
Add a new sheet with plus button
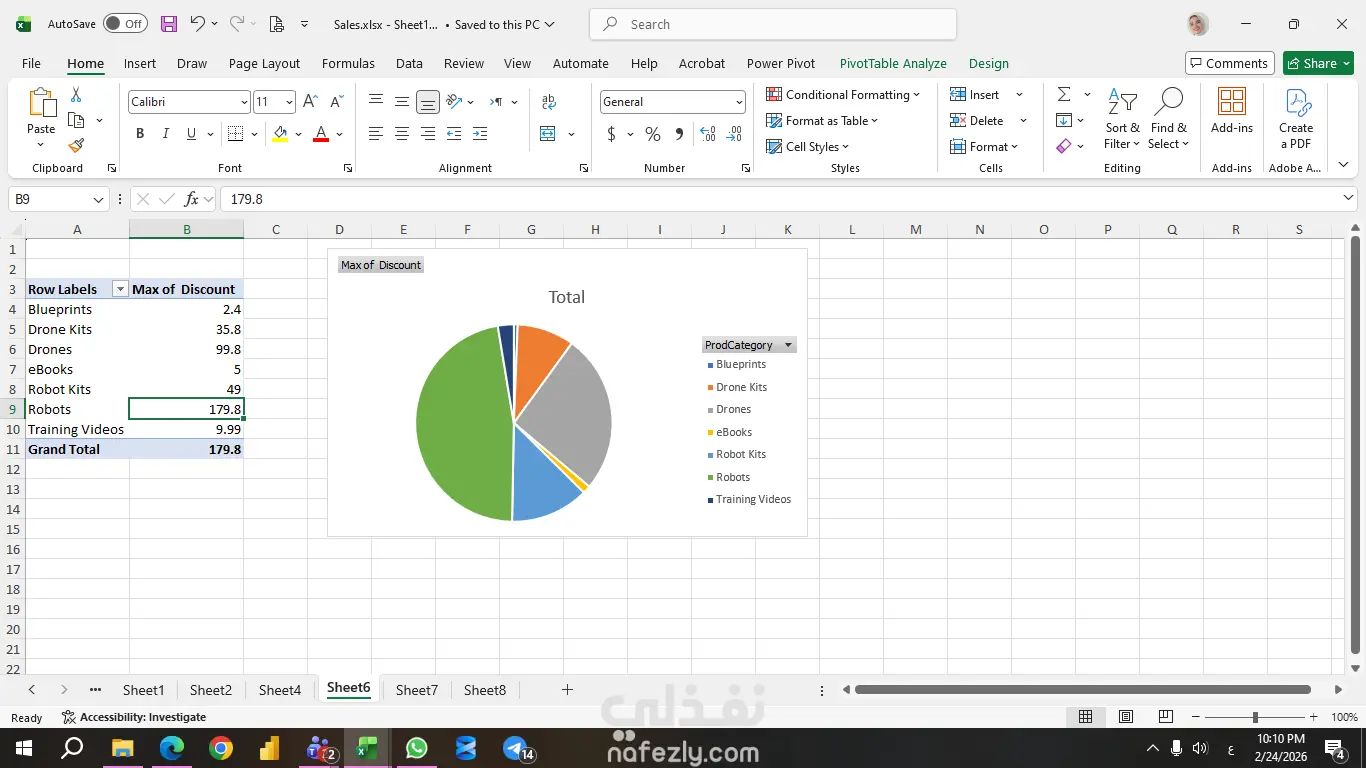[567, 690]
